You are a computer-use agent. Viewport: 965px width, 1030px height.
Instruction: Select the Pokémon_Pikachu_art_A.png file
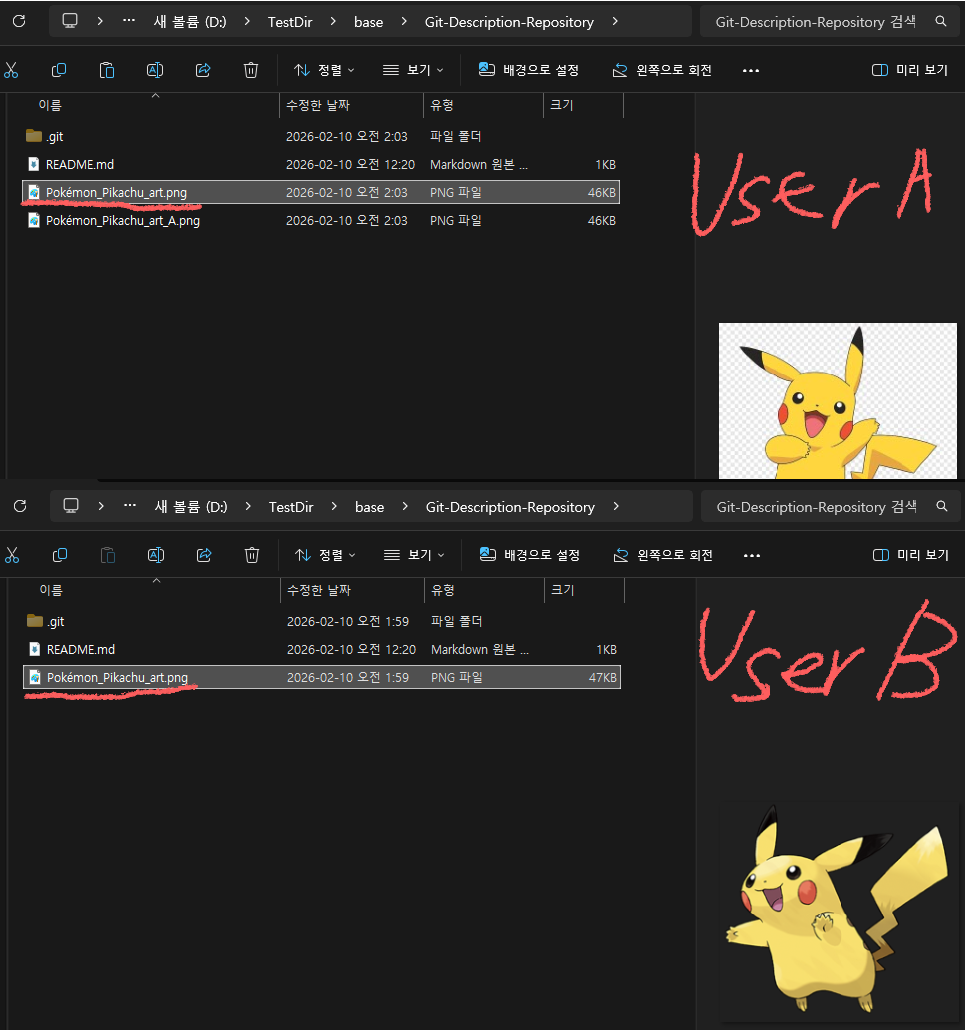[x=123, y=220]
